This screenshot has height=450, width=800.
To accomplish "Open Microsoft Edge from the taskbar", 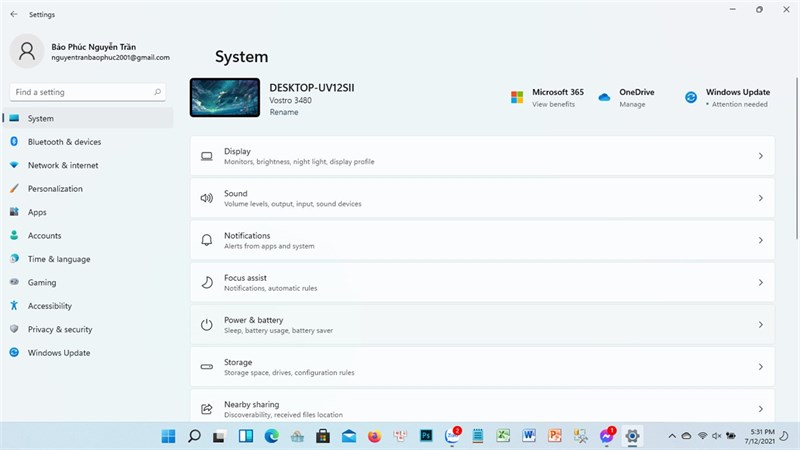I will pos(271,436).
